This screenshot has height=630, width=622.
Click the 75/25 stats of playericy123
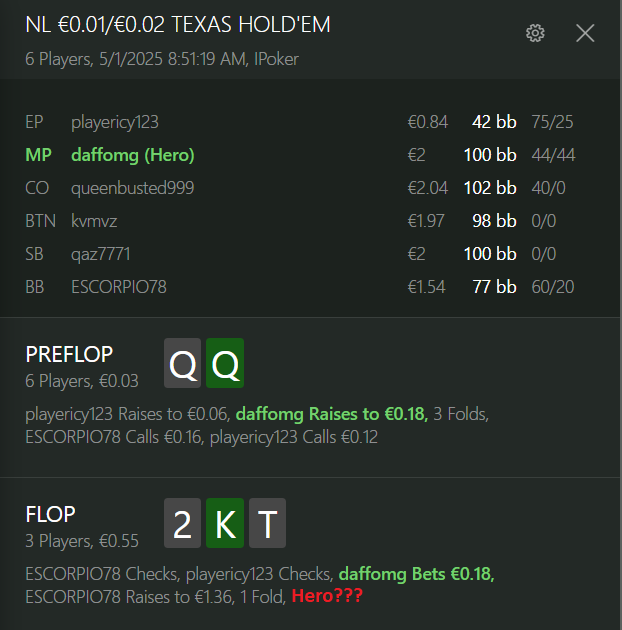coord(552,122)
